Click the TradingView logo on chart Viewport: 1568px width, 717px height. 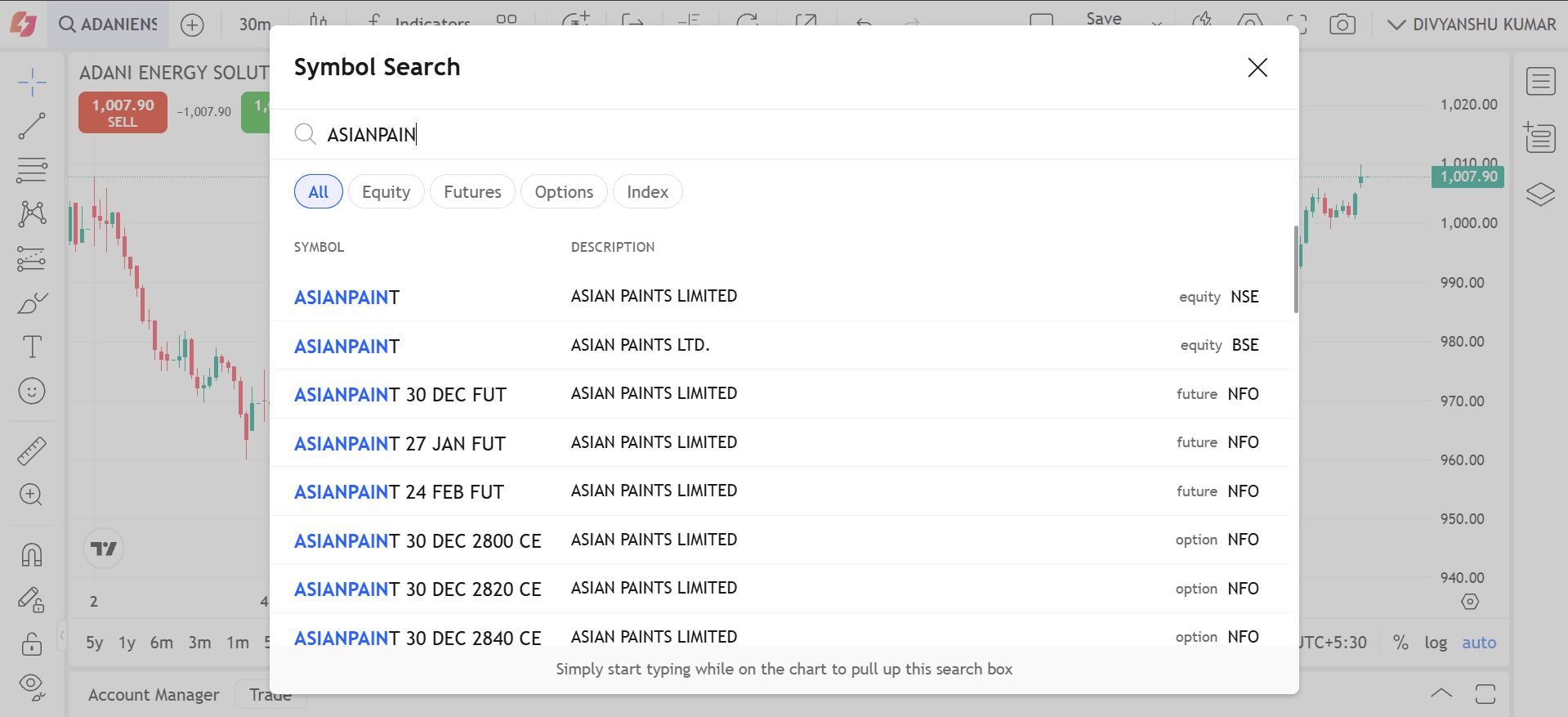pyautogui.click(x=104, y=549)
